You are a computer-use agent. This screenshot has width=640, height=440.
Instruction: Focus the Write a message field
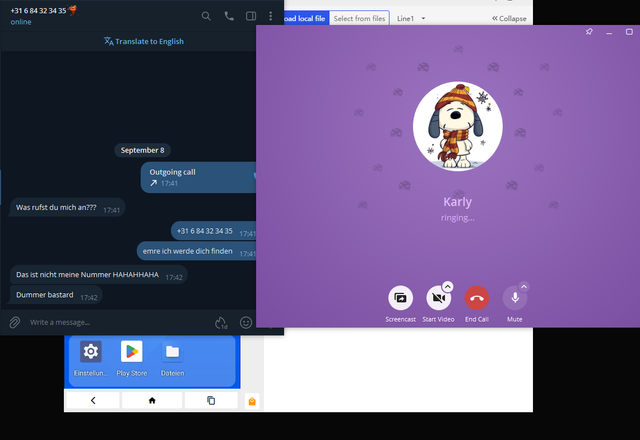tap(118, 322)
